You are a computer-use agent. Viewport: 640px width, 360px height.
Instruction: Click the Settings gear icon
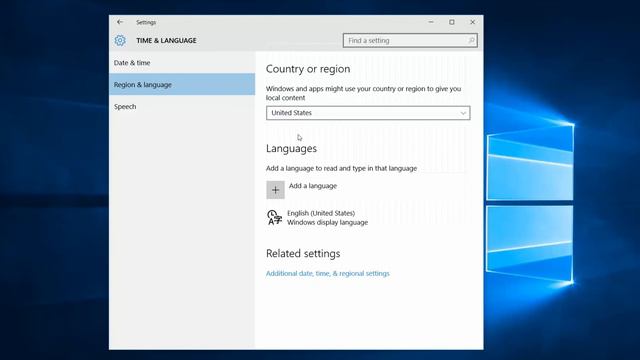(x=120, y=40)
